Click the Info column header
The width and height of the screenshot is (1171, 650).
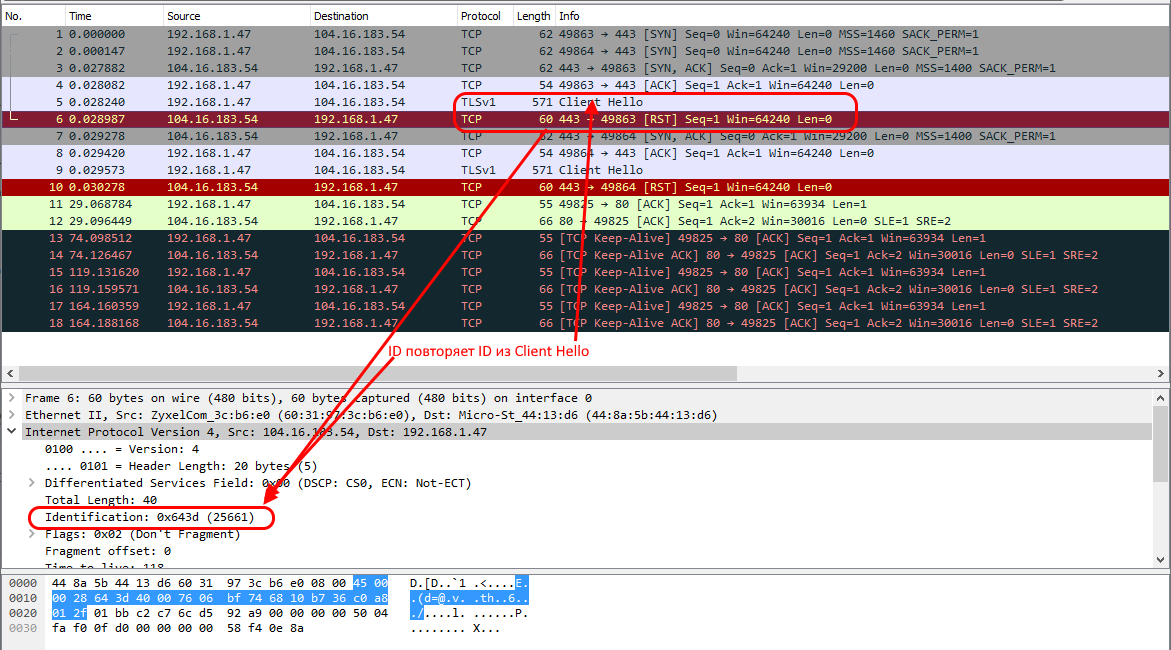click(x=862, y=16)
